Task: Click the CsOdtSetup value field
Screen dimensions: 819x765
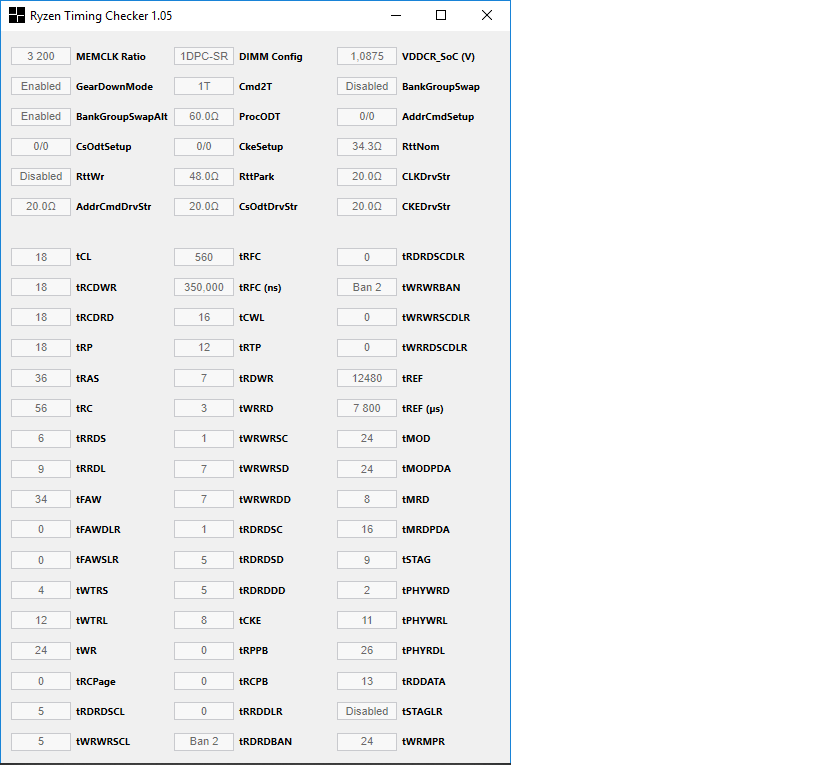Action: click(41, 147)
